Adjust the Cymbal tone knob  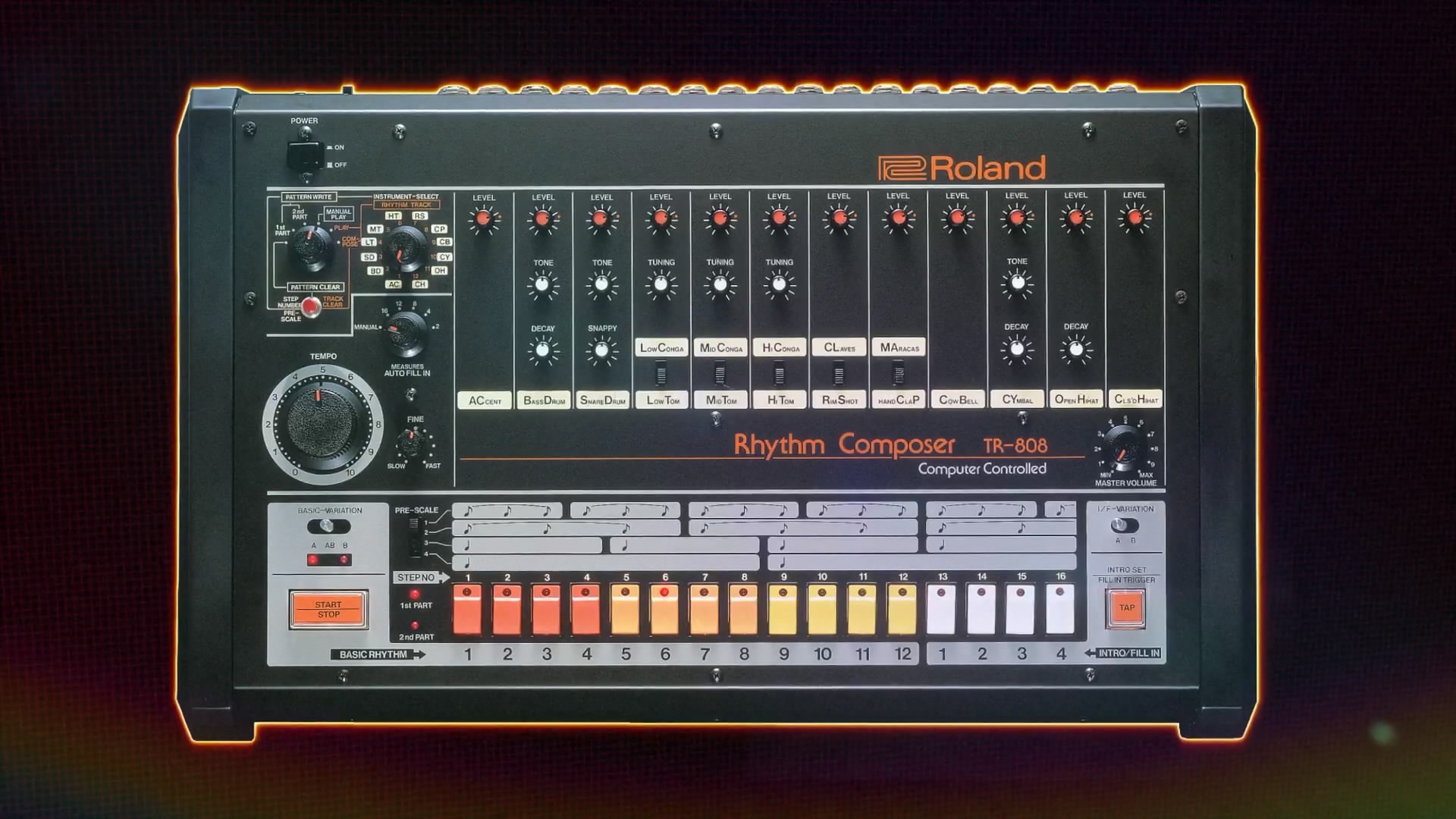point(1017,283)
